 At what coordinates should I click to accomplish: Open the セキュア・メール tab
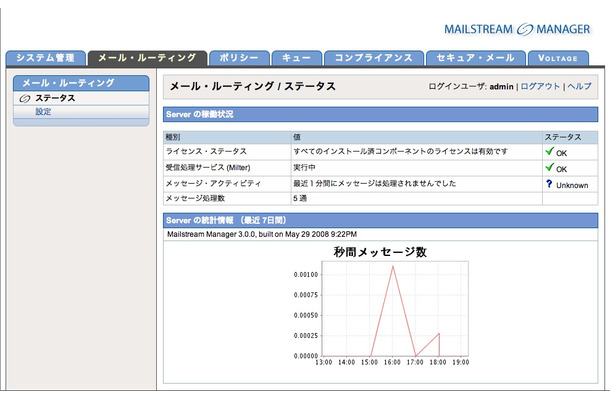click(475, 58)
